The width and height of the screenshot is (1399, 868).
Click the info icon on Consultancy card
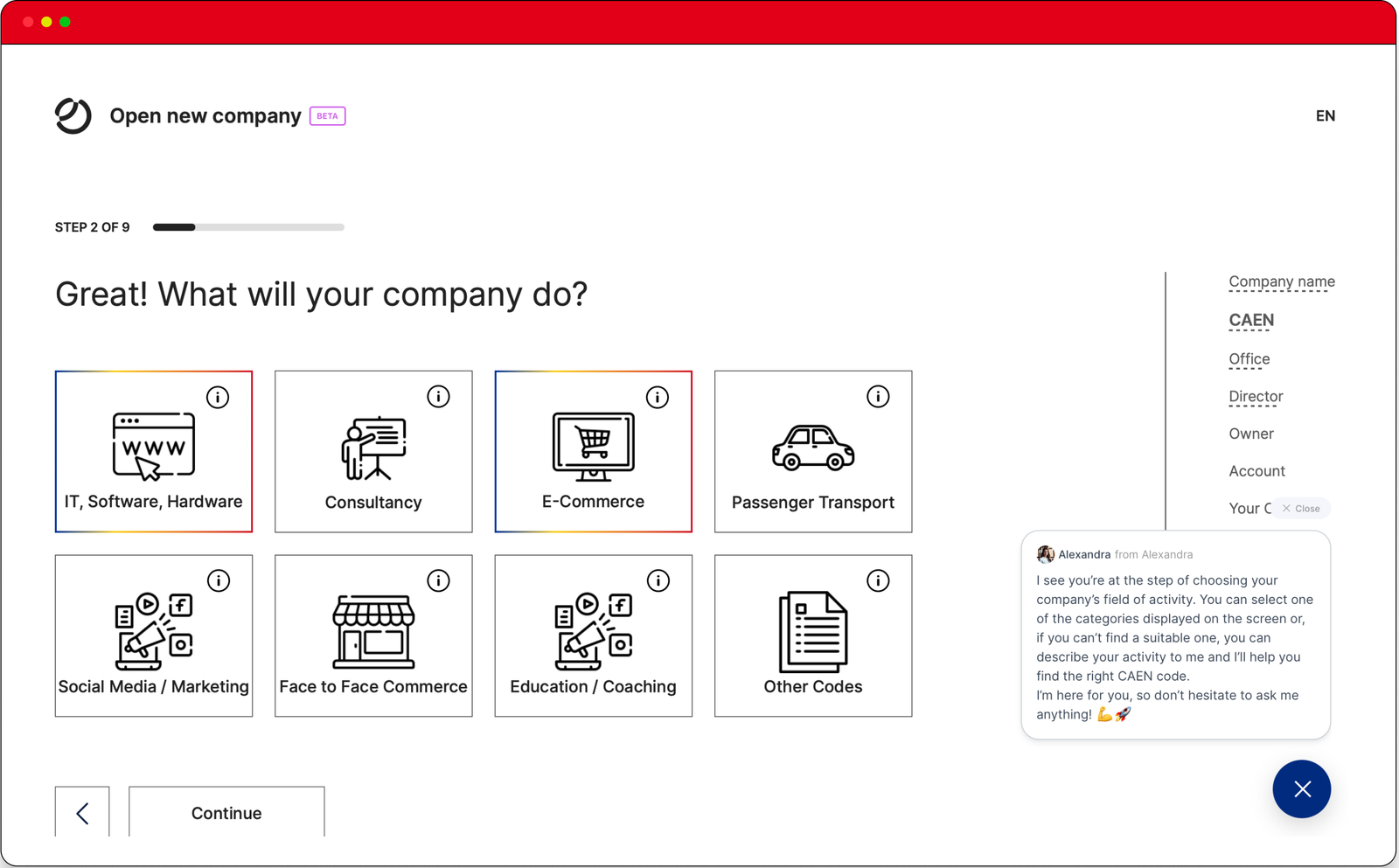click(x=438, y=397)
